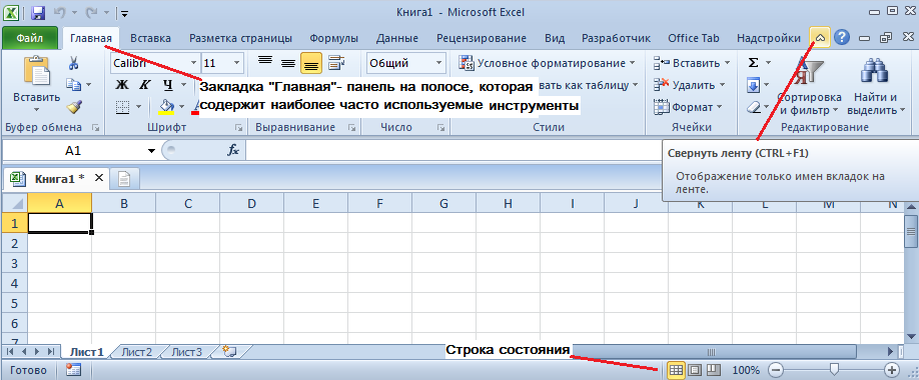Viewport: 919px width, 380px height.
Task: Open the font size 11 dropdown
Action: pos(237,63)
